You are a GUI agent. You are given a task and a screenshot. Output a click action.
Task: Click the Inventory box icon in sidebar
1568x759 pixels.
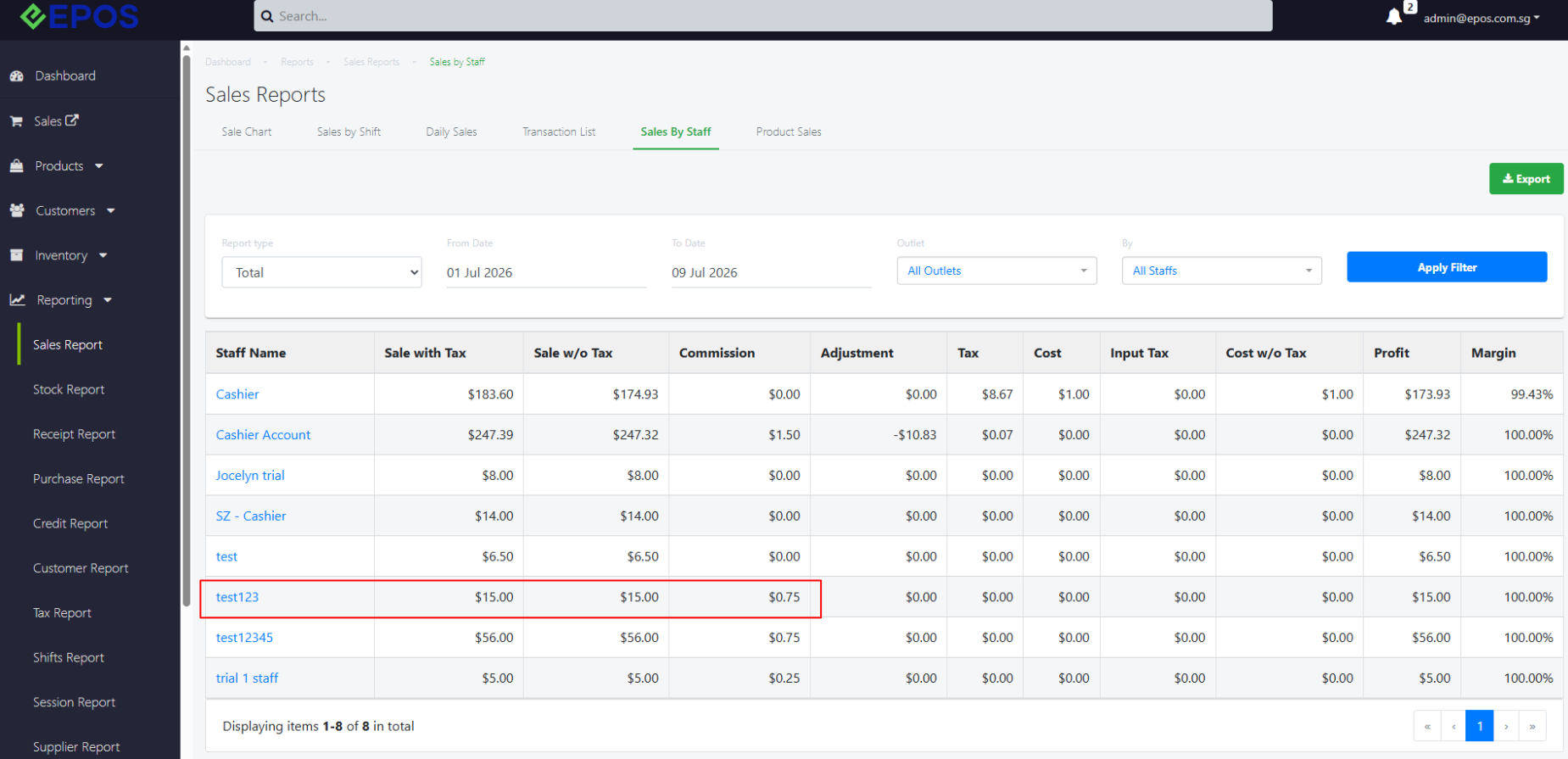[16, 255]
